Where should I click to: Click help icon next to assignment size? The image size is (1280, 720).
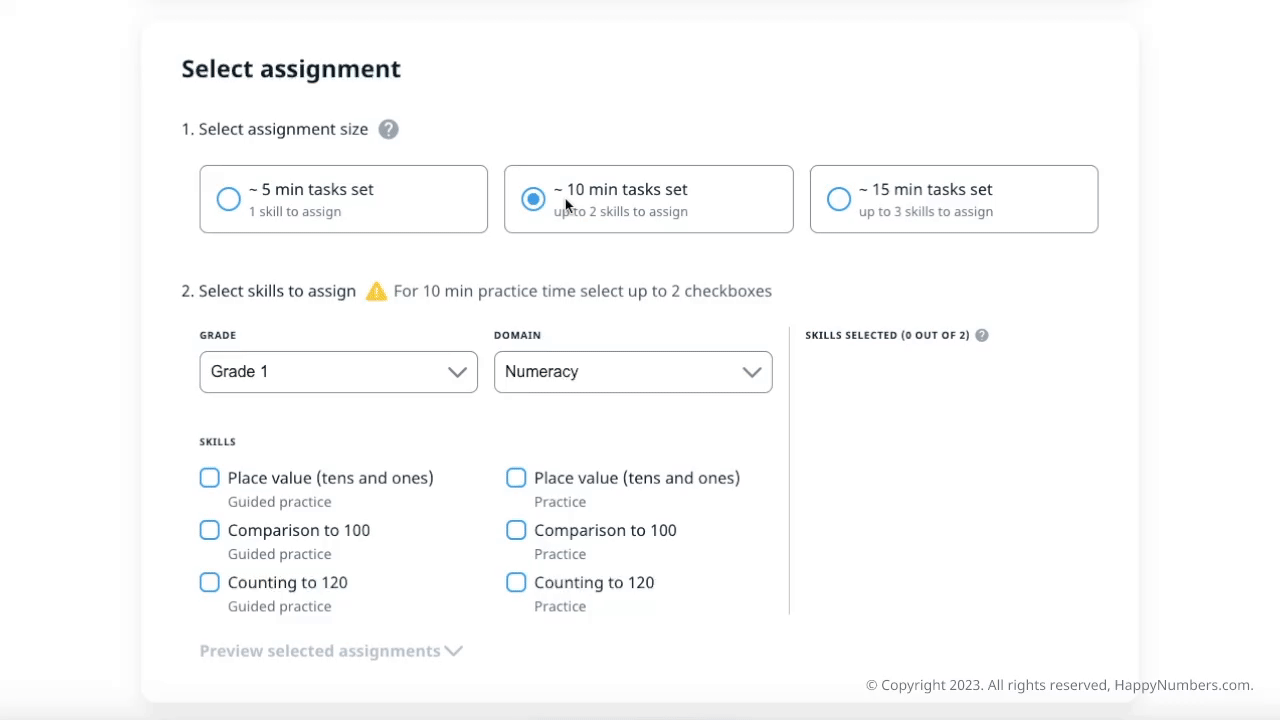click(388, 129)
